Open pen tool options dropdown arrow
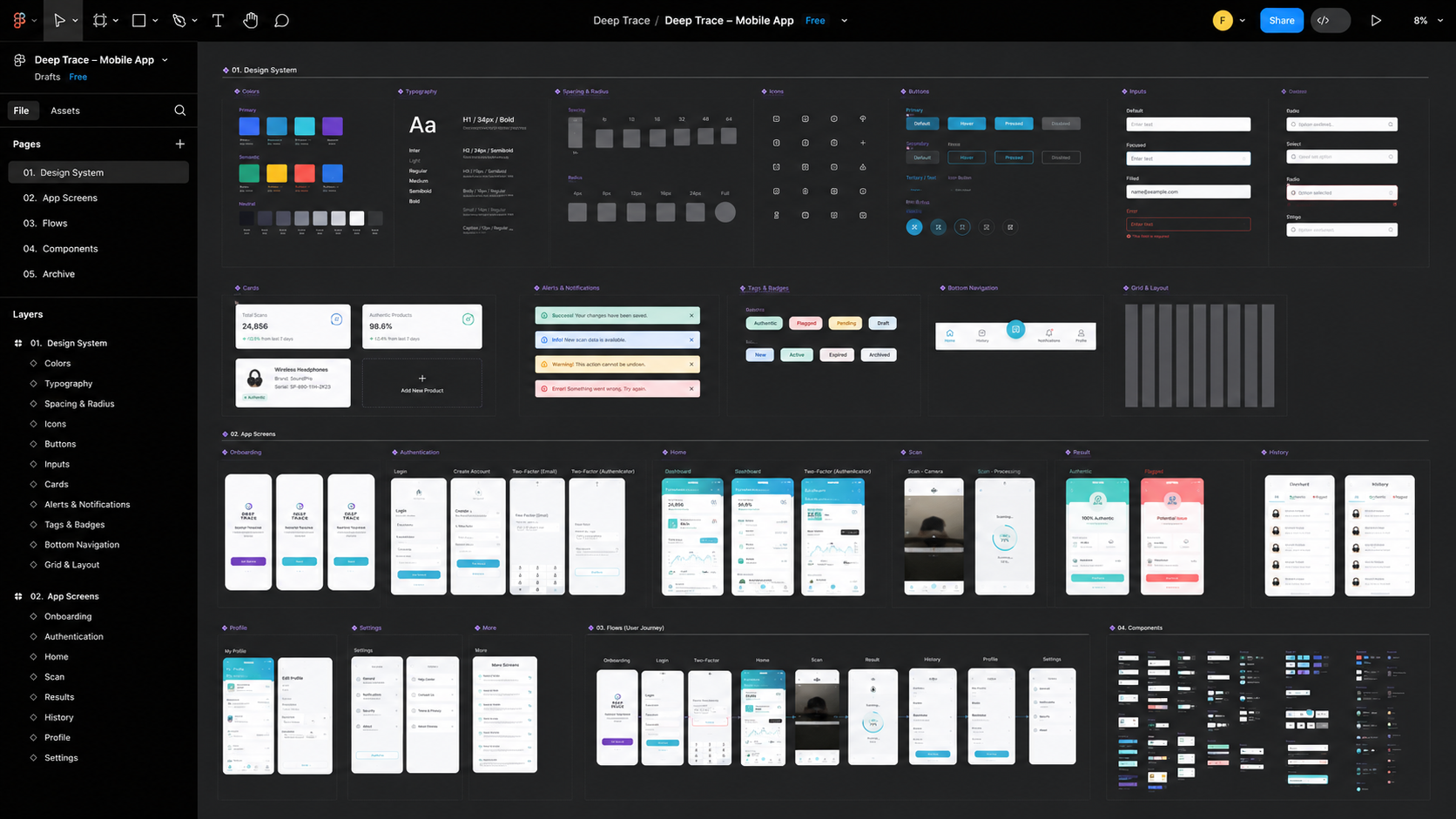Screen dimensions: 1456x819 194,21
